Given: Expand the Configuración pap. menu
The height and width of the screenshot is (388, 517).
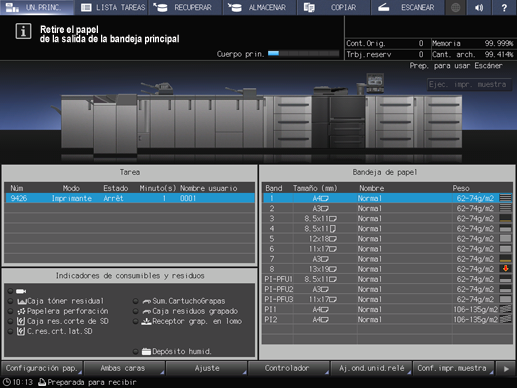Looking at the screenshot, I should click(42, 368).
